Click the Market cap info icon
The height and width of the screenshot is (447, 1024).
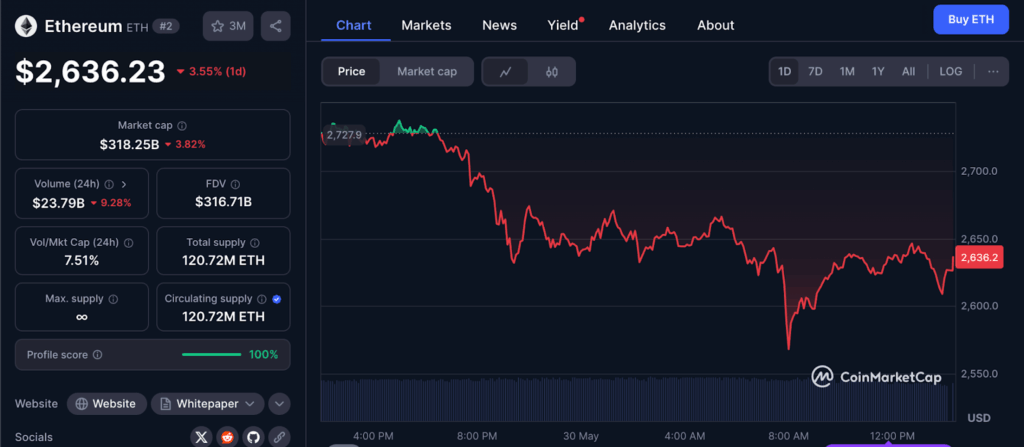click(181, 126)
